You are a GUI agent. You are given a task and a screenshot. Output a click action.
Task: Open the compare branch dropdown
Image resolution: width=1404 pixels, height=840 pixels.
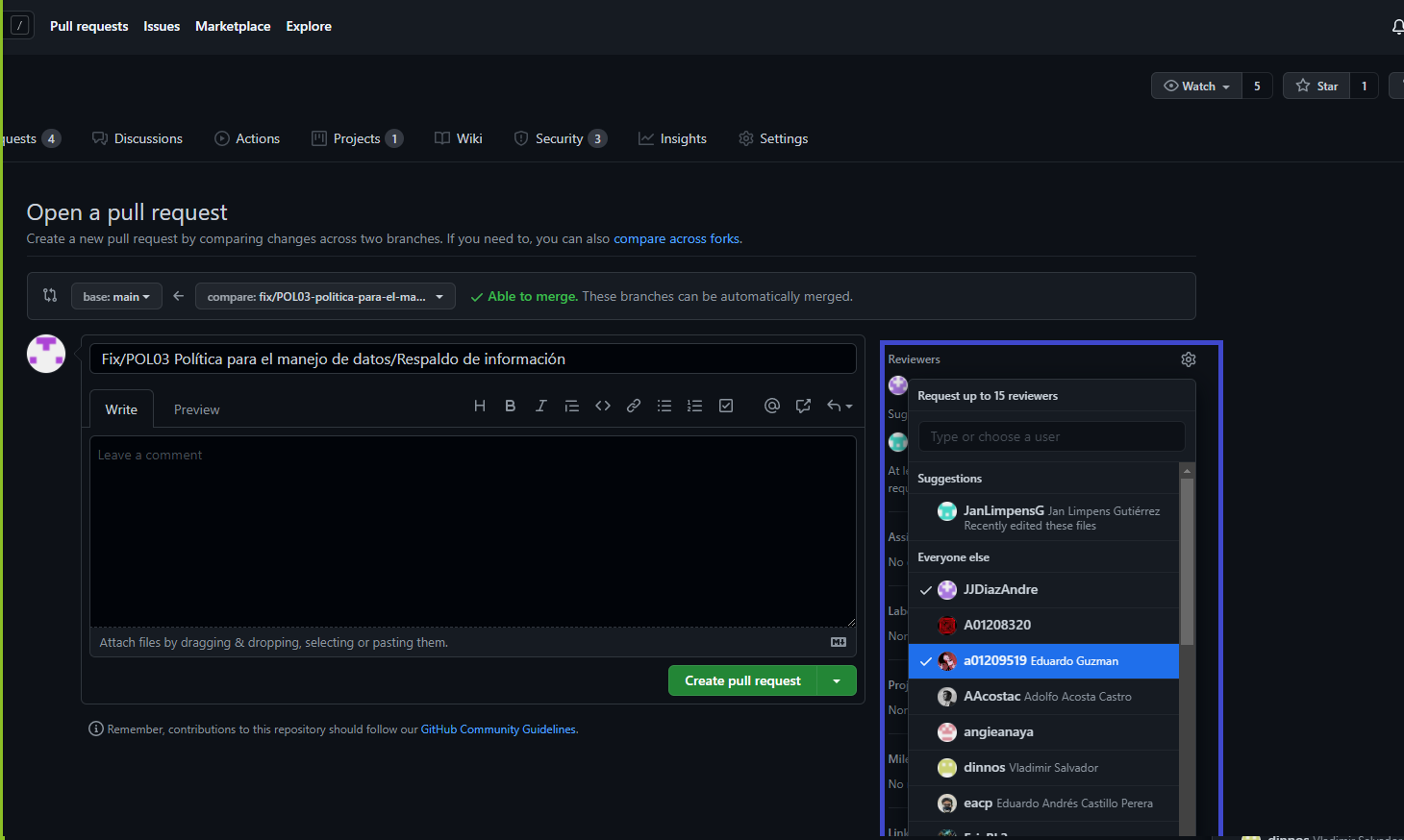tap(325, 296)
